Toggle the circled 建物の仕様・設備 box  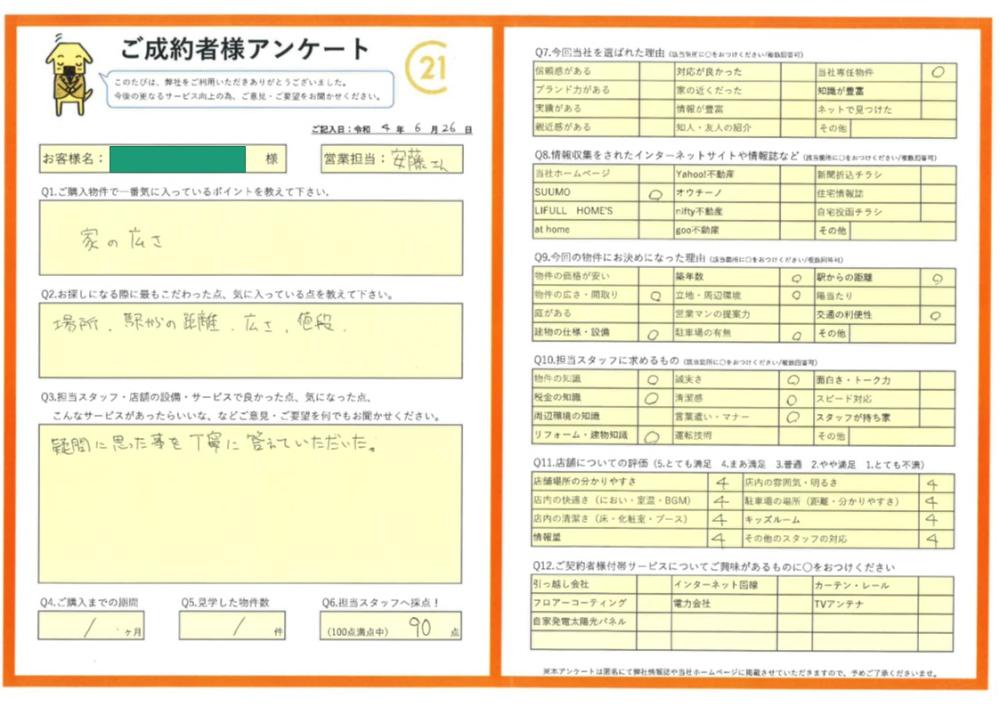point(656,333)
